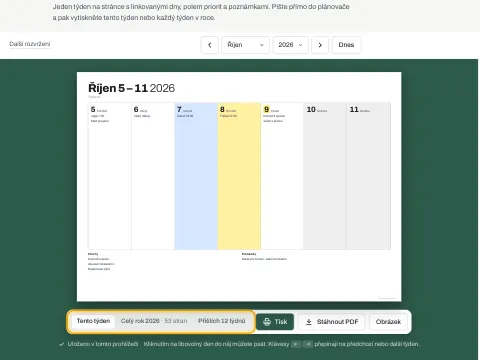Open the Další rozvržení link

point(30,44)
